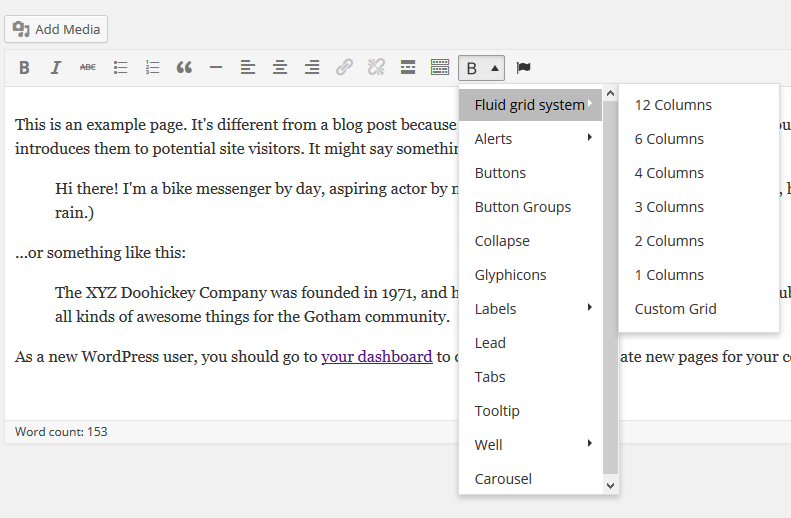
Task: Click the XYZ Doohickey Company quote text
Action: 257,305
